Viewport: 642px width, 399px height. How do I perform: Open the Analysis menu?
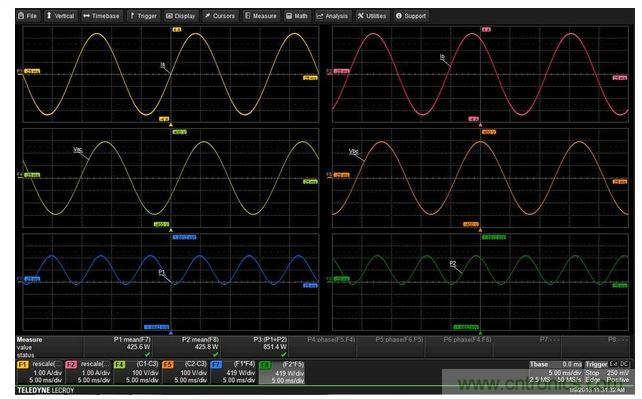coord(332,16)
